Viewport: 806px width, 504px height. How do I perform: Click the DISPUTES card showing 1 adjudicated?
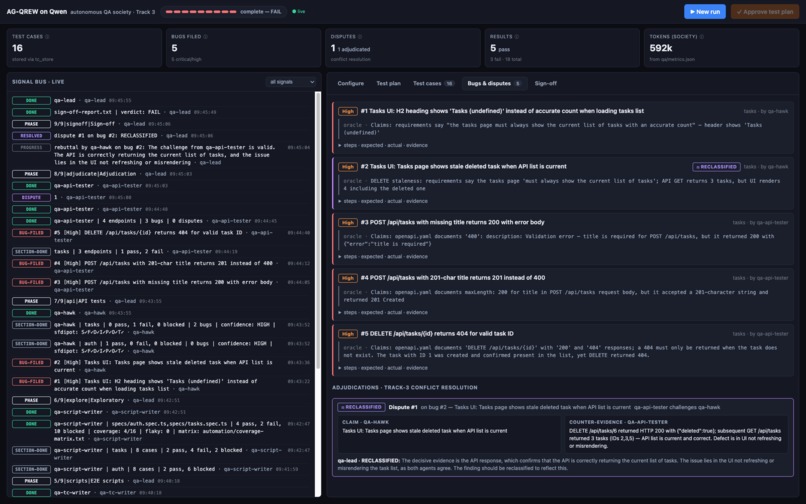pos(402,48)
